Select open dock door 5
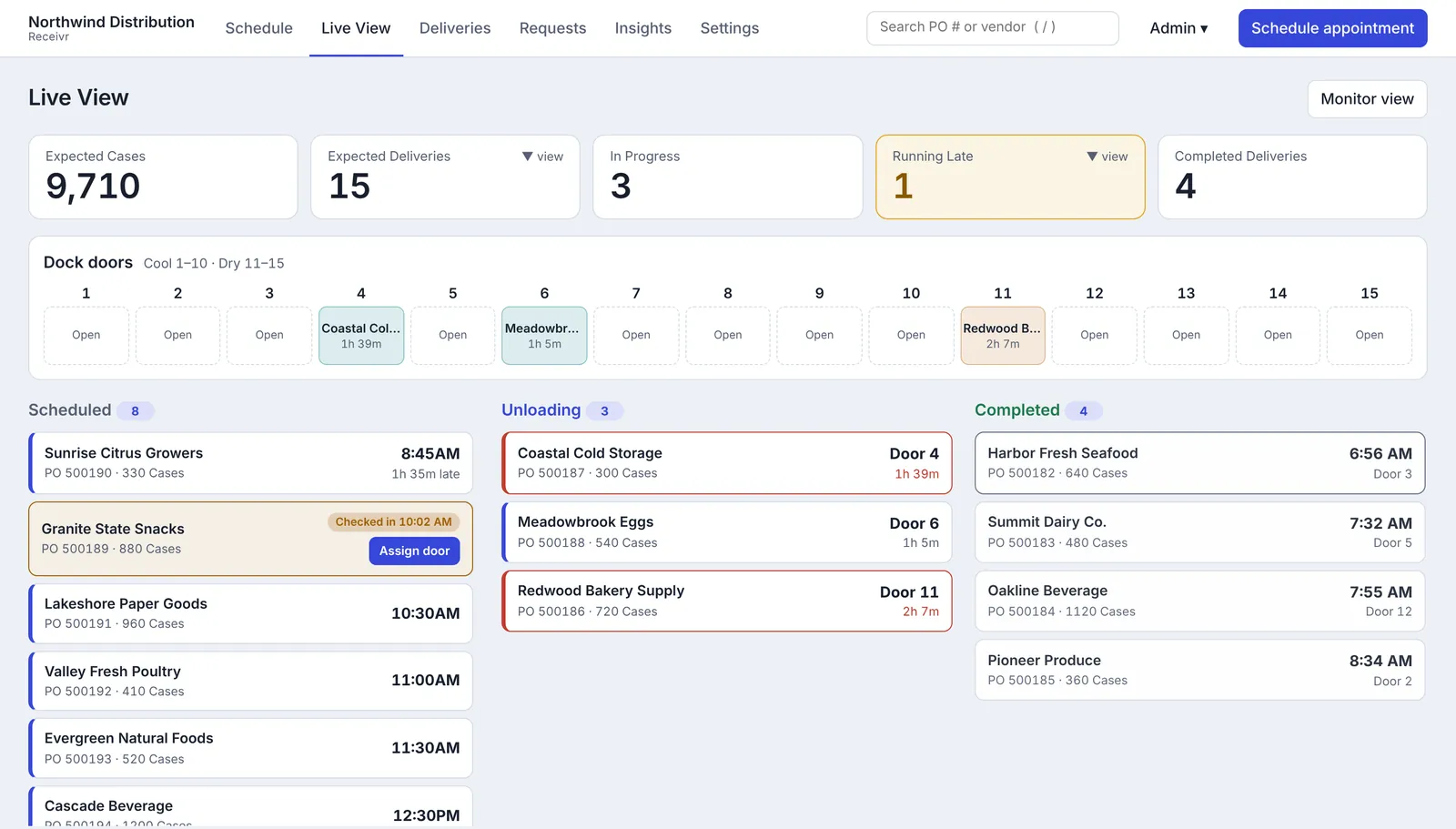 452,335
